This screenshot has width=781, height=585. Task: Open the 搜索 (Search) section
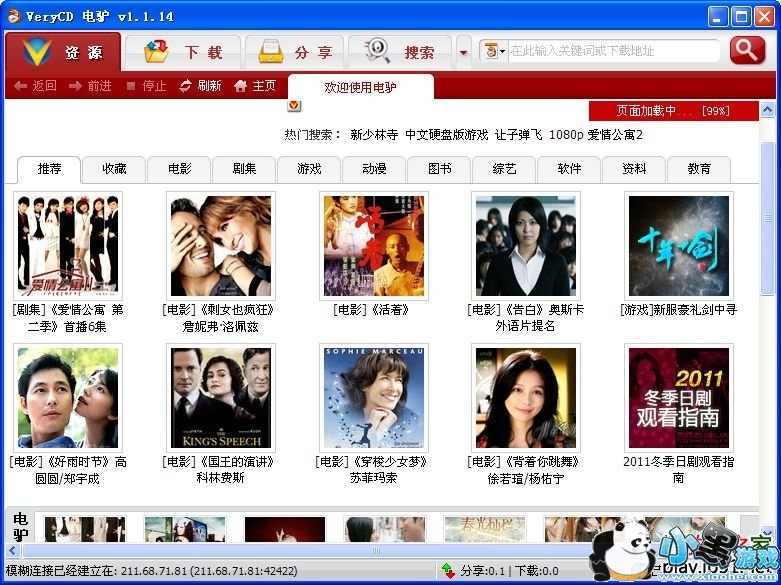pos(400,53)
